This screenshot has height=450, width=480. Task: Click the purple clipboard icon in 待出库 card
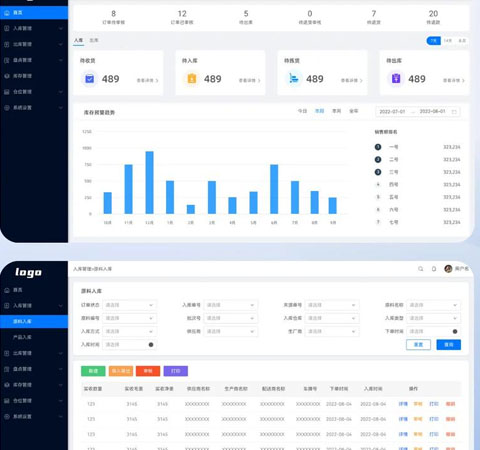pyautogui.click(x=396, y=79)
